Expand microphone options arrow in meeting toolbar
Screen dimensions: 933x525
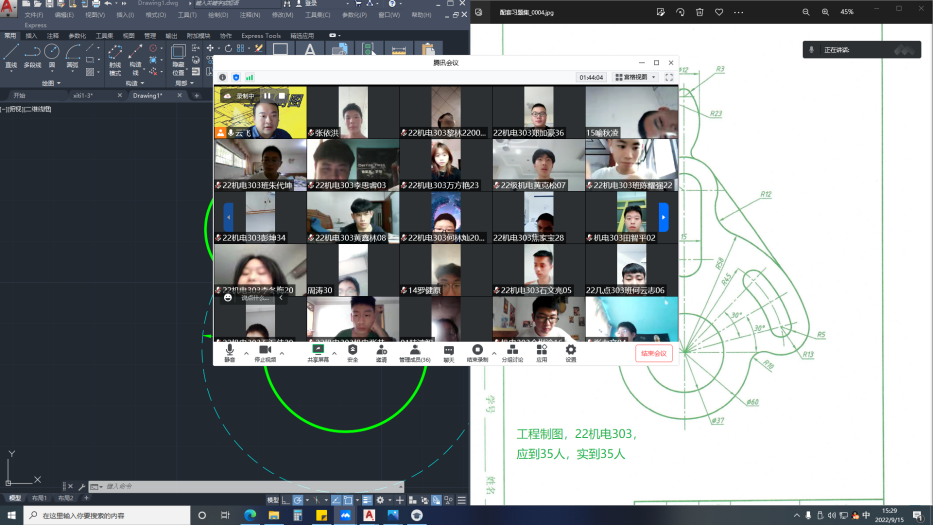246,354
